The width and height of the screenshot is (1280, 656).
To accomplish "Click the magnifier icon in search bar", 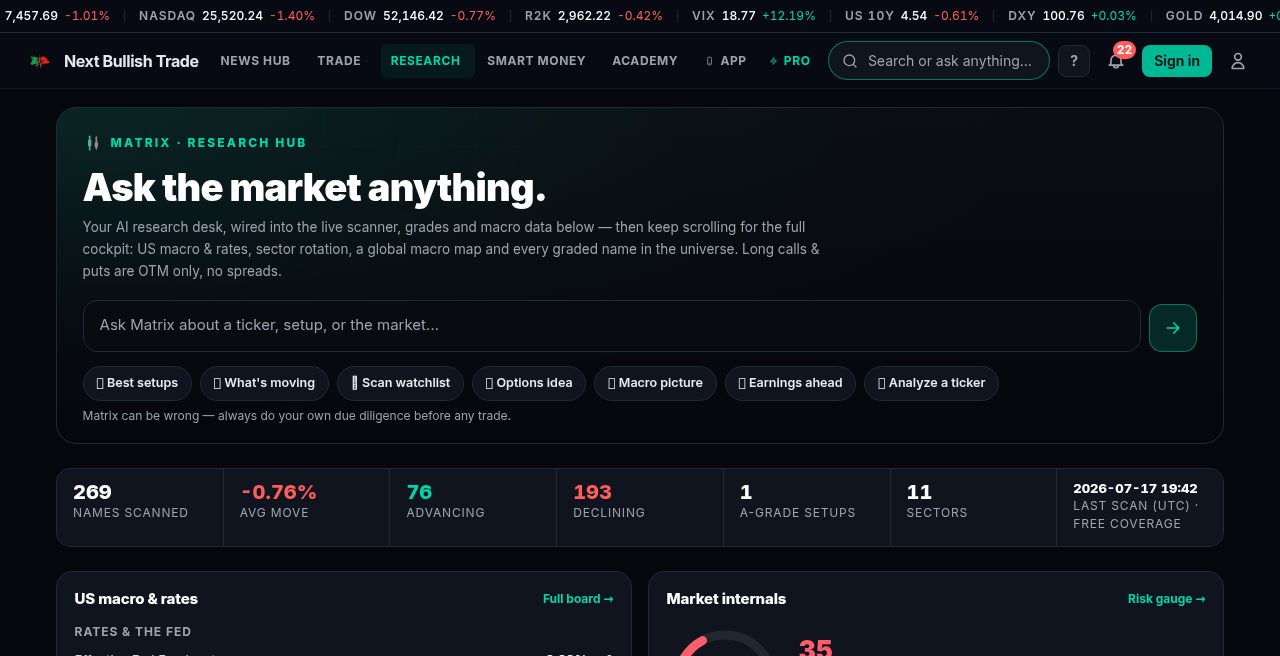I will tap(850, 61).
